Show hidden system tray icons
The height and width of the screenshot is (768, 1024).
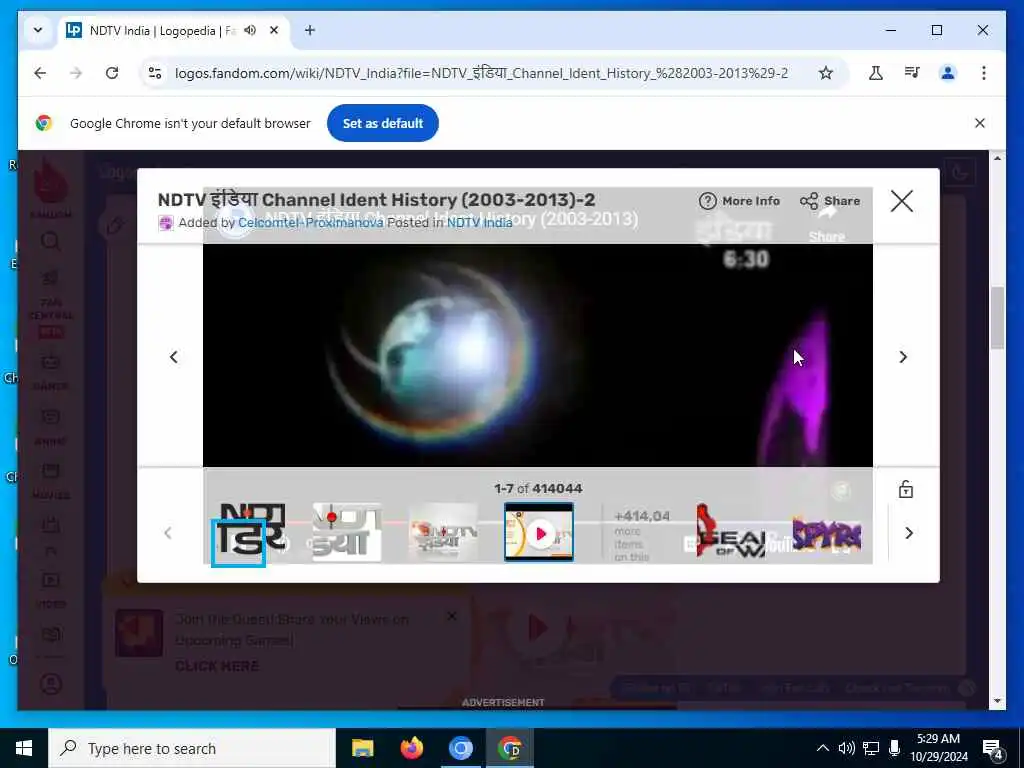(823, 748)
